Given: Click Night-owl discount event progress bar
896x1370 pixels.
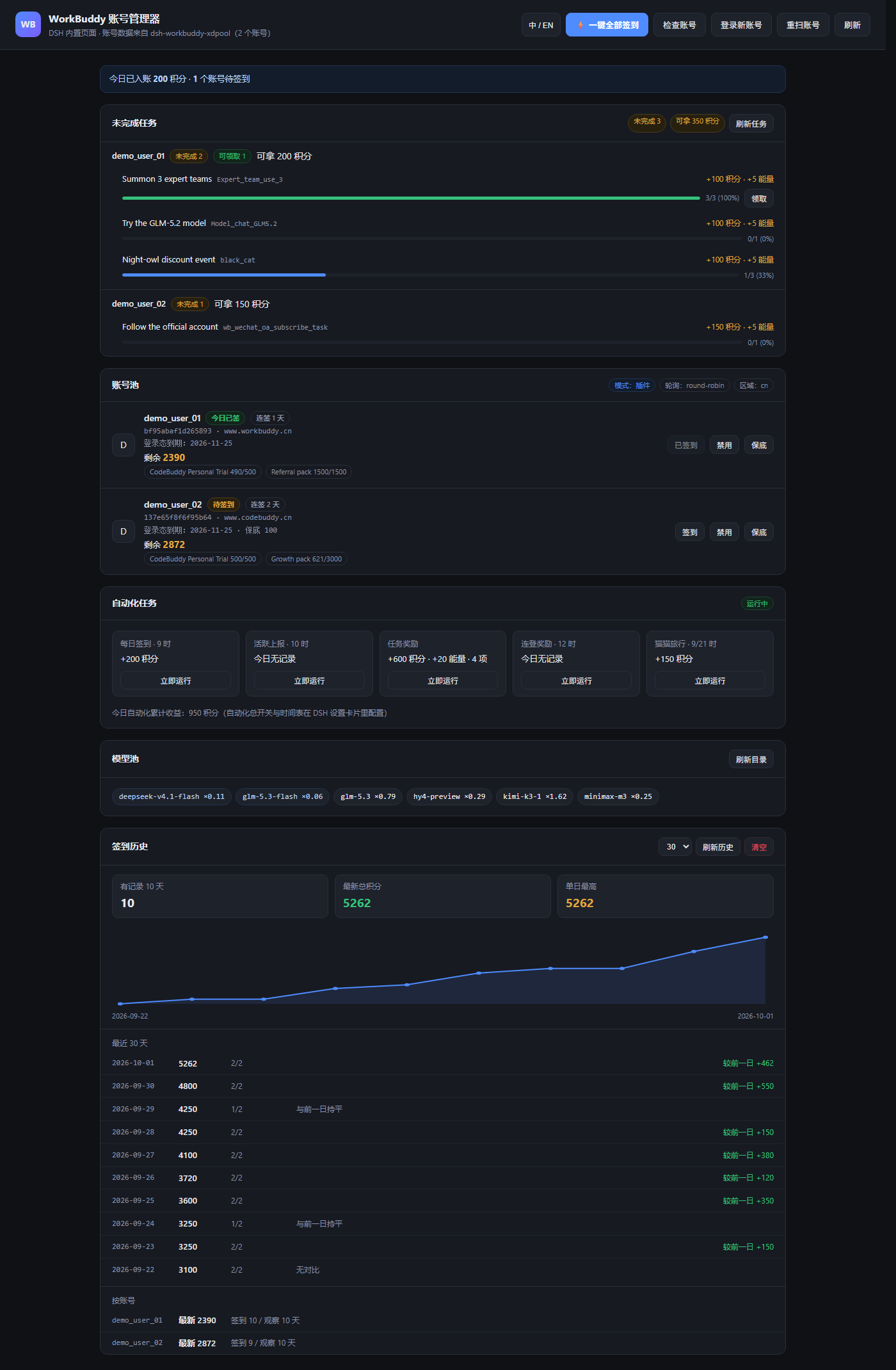Looking at the screenshot, I should point(429,275).
